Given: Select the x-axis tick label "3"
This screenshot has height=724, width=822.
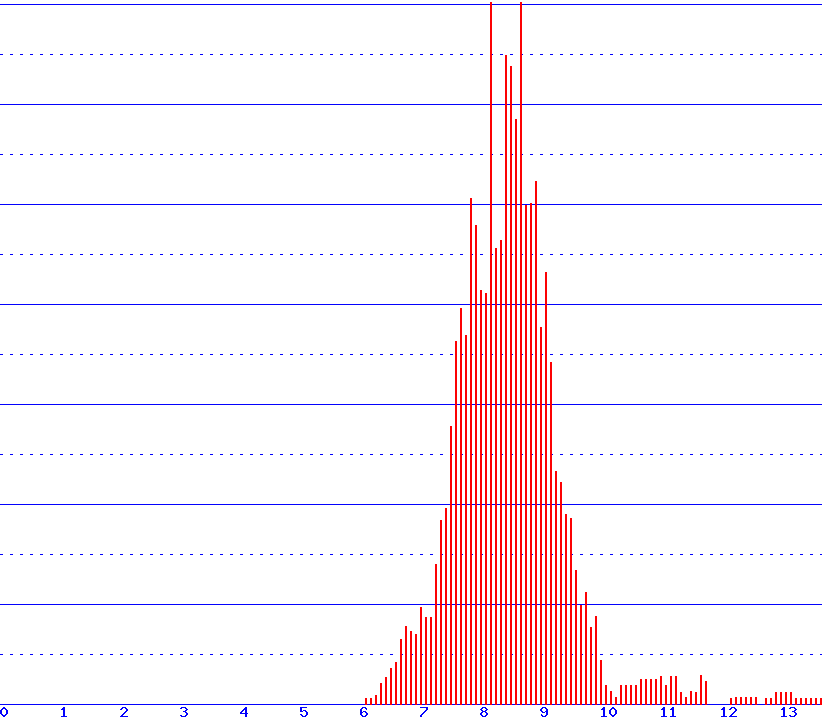Looking at the screenshot, I should (x=184, y=712).
